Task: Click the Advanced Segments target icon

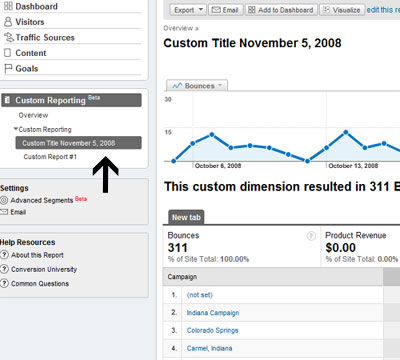Action: pyautogui.click(x=4, y=200)
